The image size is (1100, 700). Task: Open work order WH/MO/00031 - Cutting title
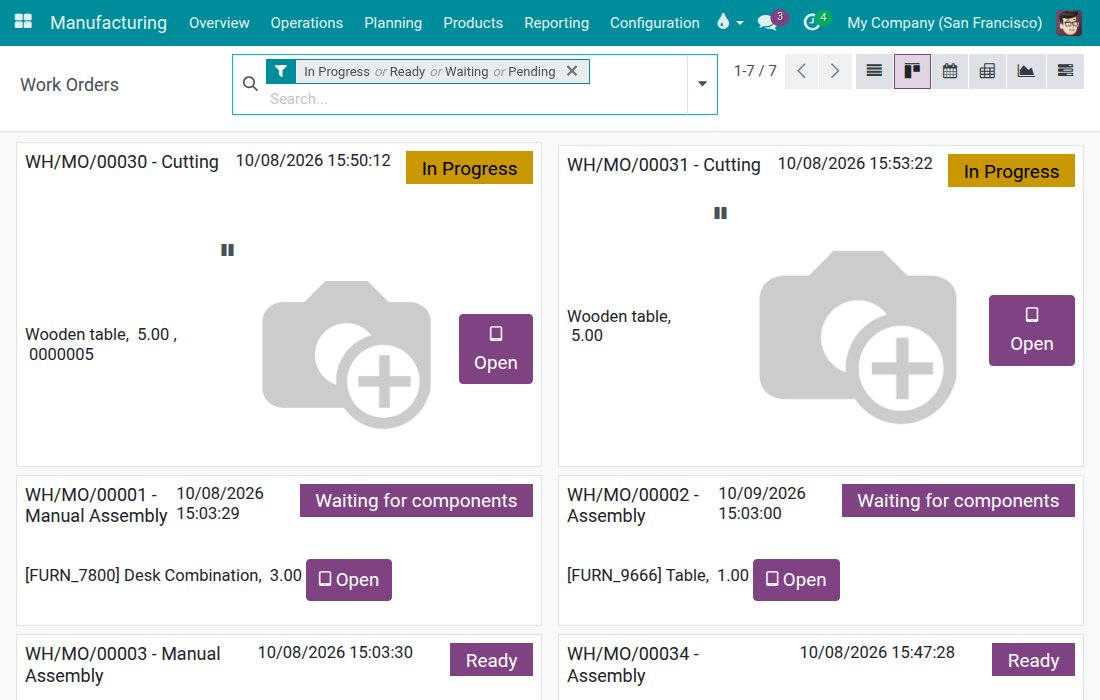tap(664, 165)
